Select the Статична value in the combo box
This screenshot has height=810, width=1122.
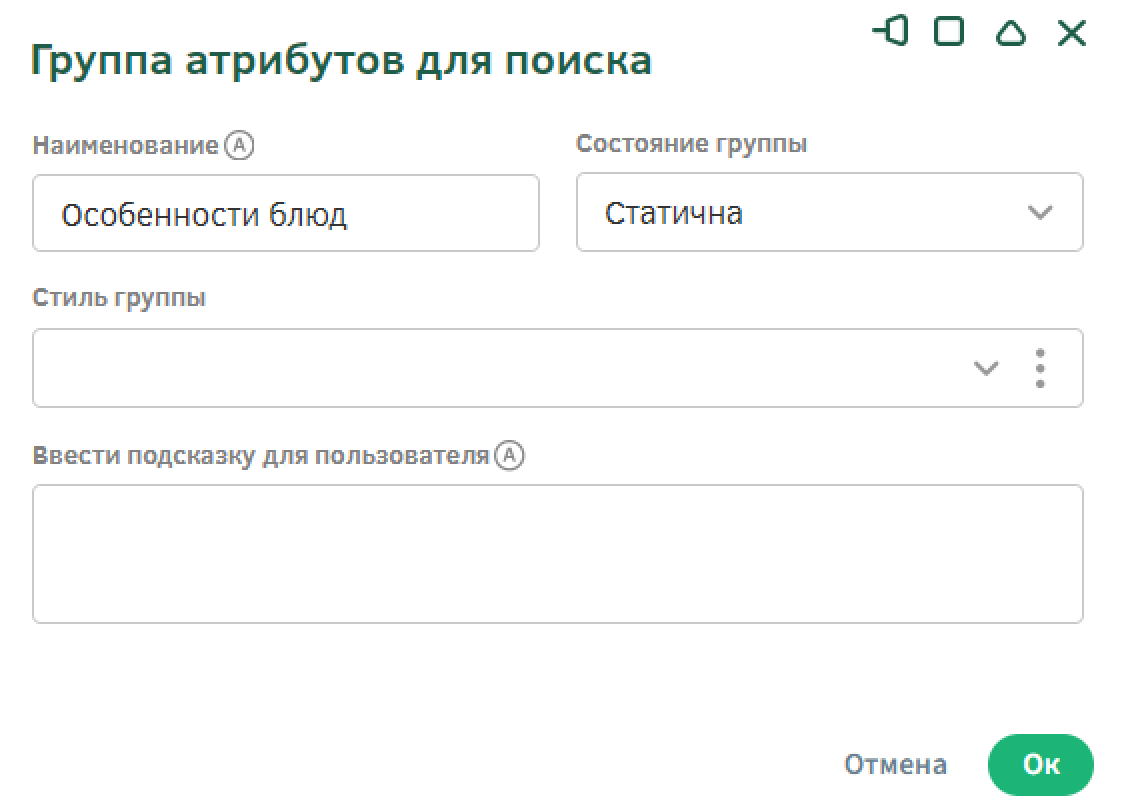[x=674, y=213]
